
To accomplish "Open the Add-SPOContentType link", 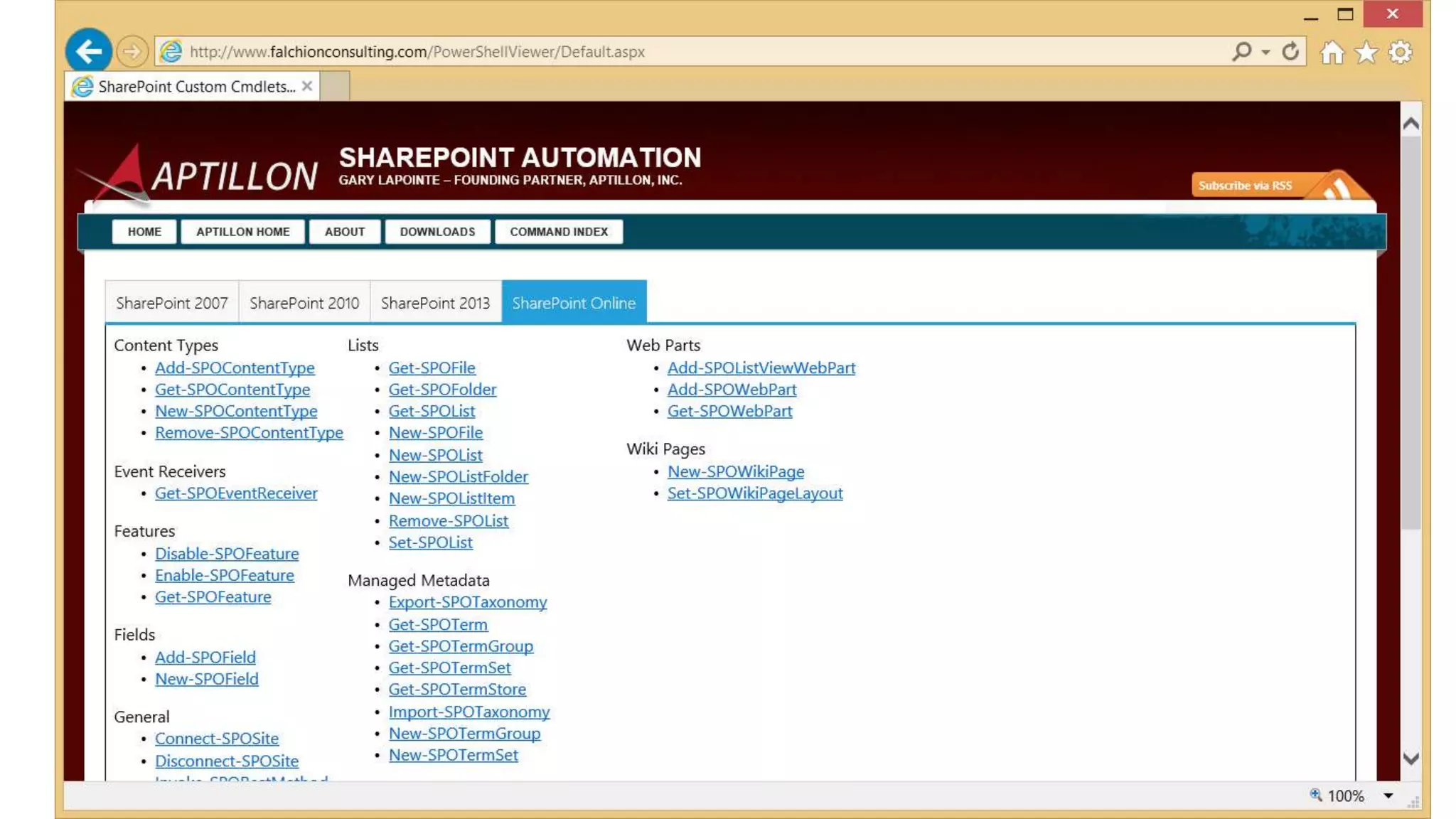I will point(235,368).
